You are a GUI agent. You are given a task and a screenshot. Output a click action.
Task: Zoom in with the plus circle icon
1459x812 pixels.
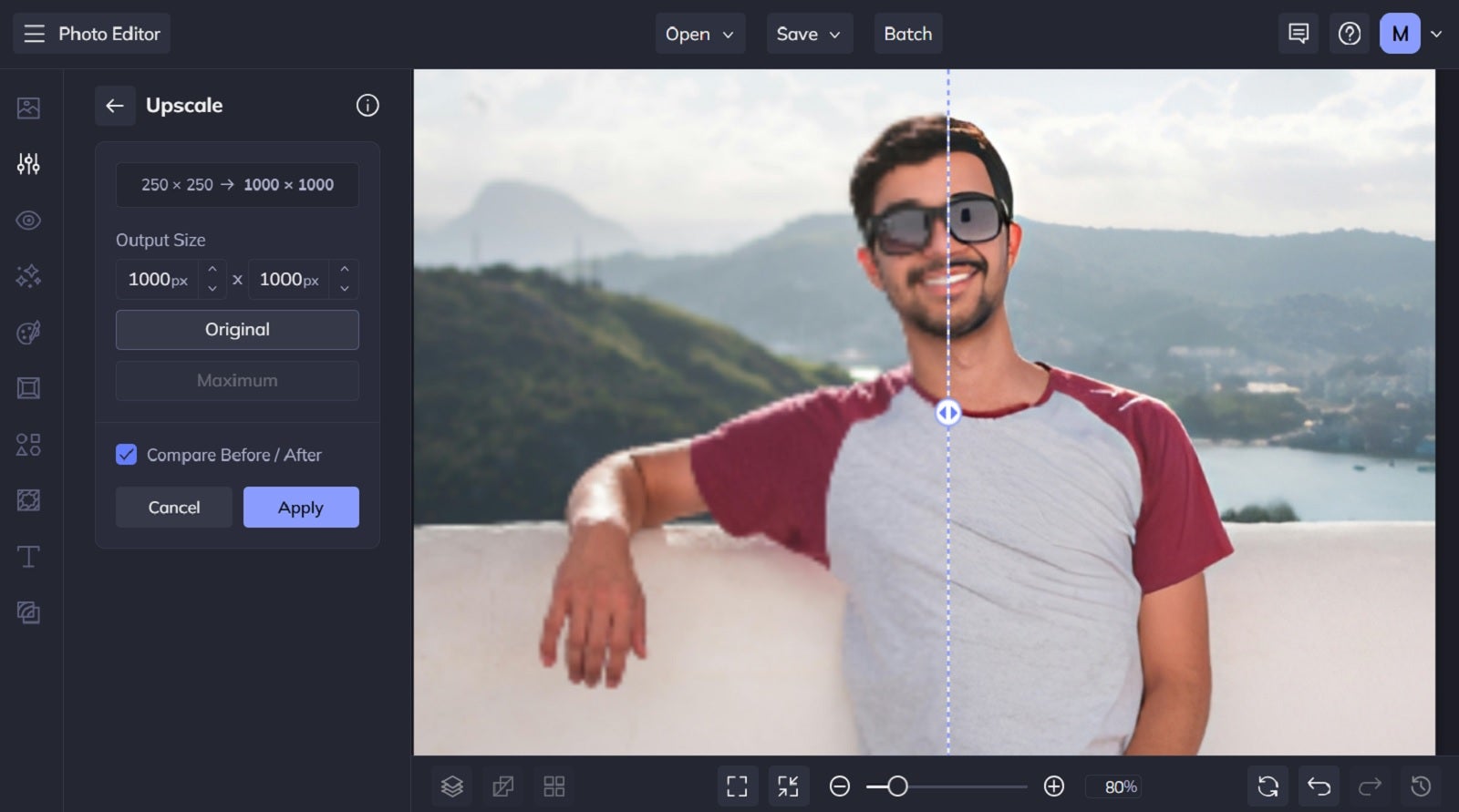[1054, 786]
